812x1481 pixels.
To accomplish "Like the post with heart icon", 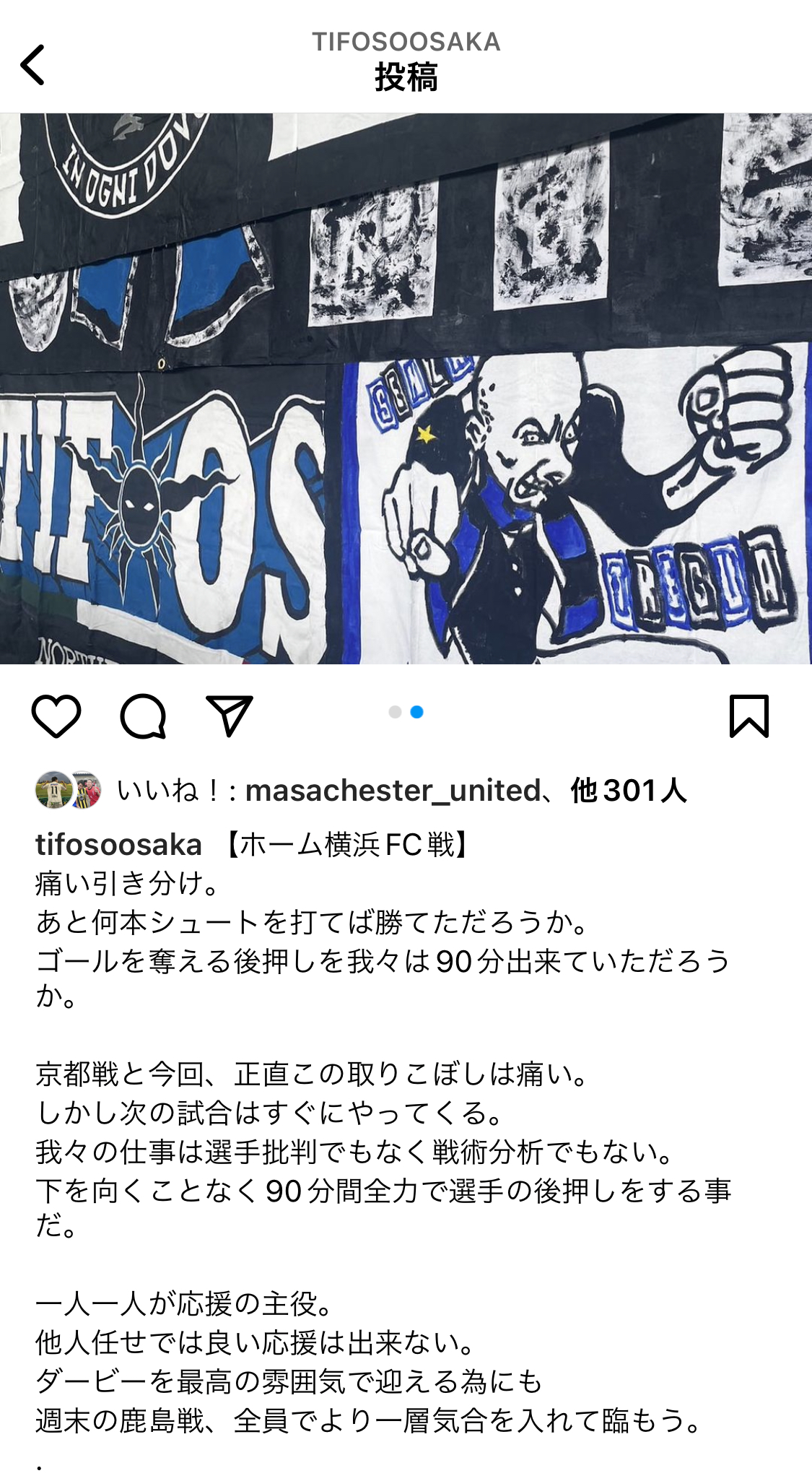I will pos(56,716).
